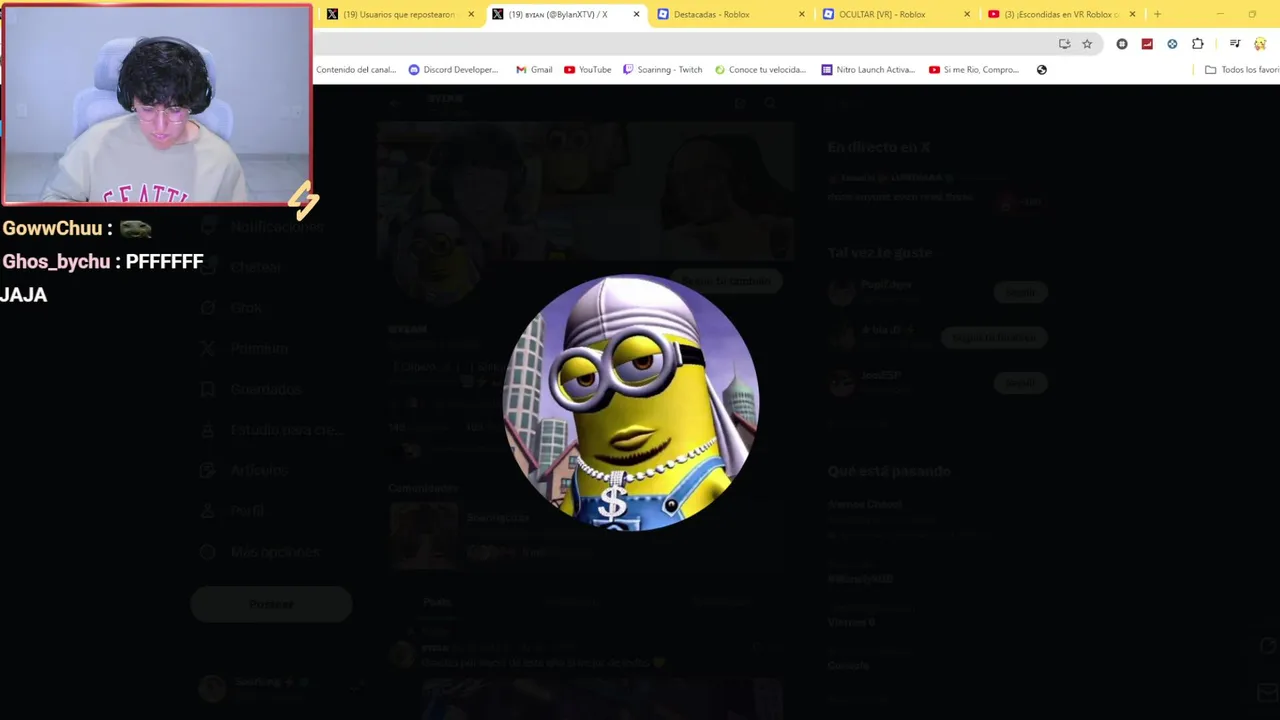This screenshot has width=1280, height=720.
Task: Switch to the 'Destacadas - Roblox' tab
Action: pos(730,14)
